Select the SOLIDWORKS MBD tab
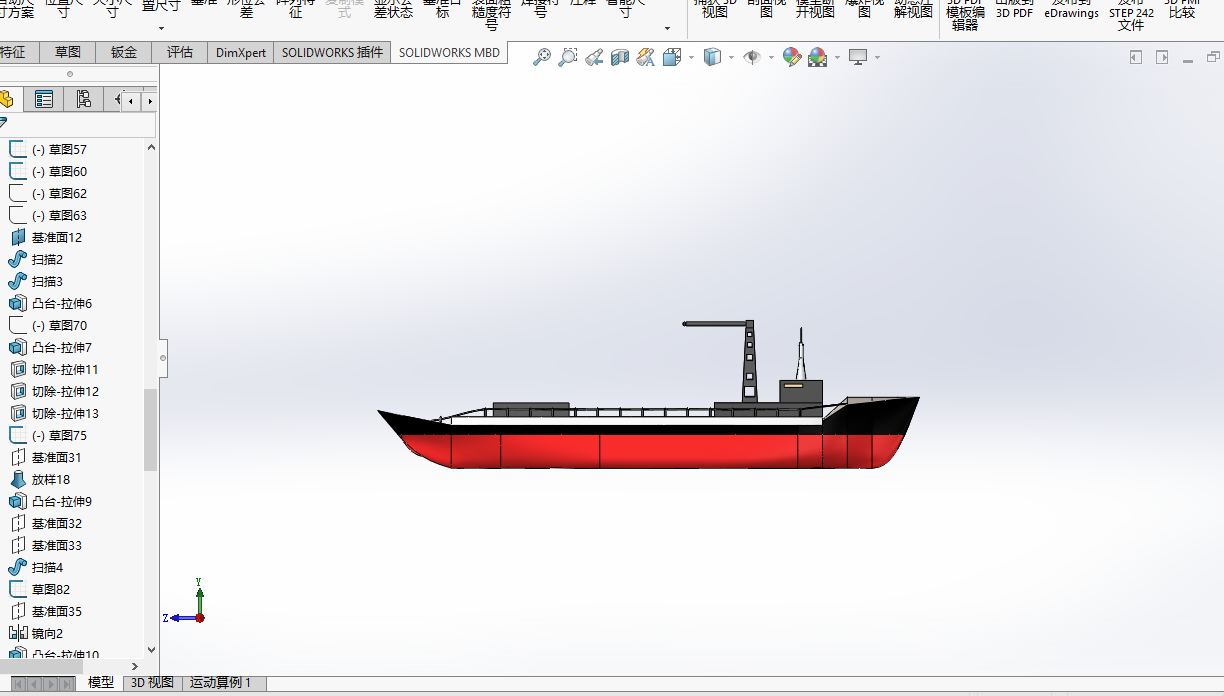This screenshot has height=696, width=1224. pos(449,52)
